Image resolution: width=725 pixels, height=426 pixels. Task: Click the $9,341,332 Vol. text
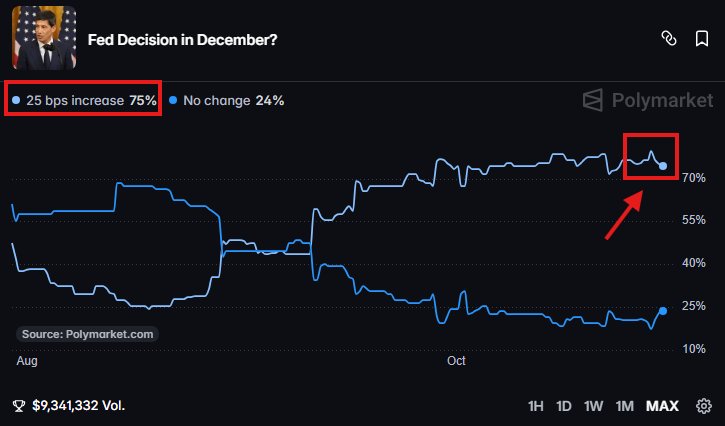pyautogui.click(x=79, y=406)
